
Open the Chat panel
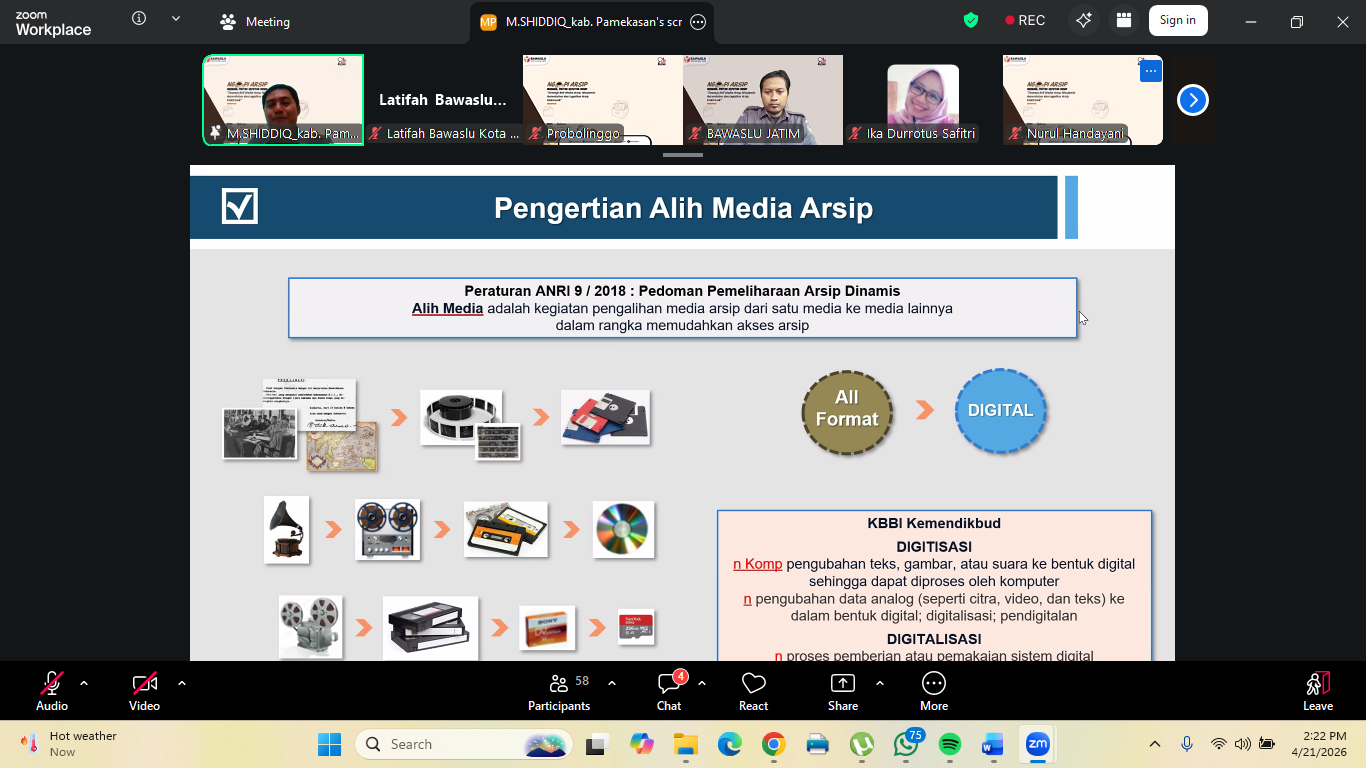click(x=669, y=691)
